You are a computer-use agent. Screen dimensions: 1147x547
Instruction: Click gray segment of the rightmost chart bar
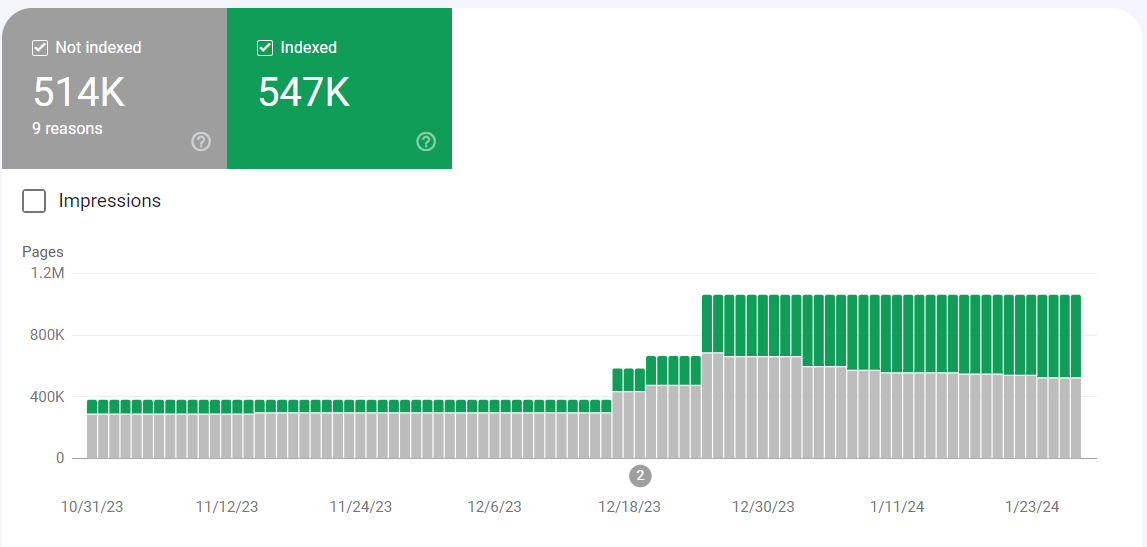pos(1075,418)
